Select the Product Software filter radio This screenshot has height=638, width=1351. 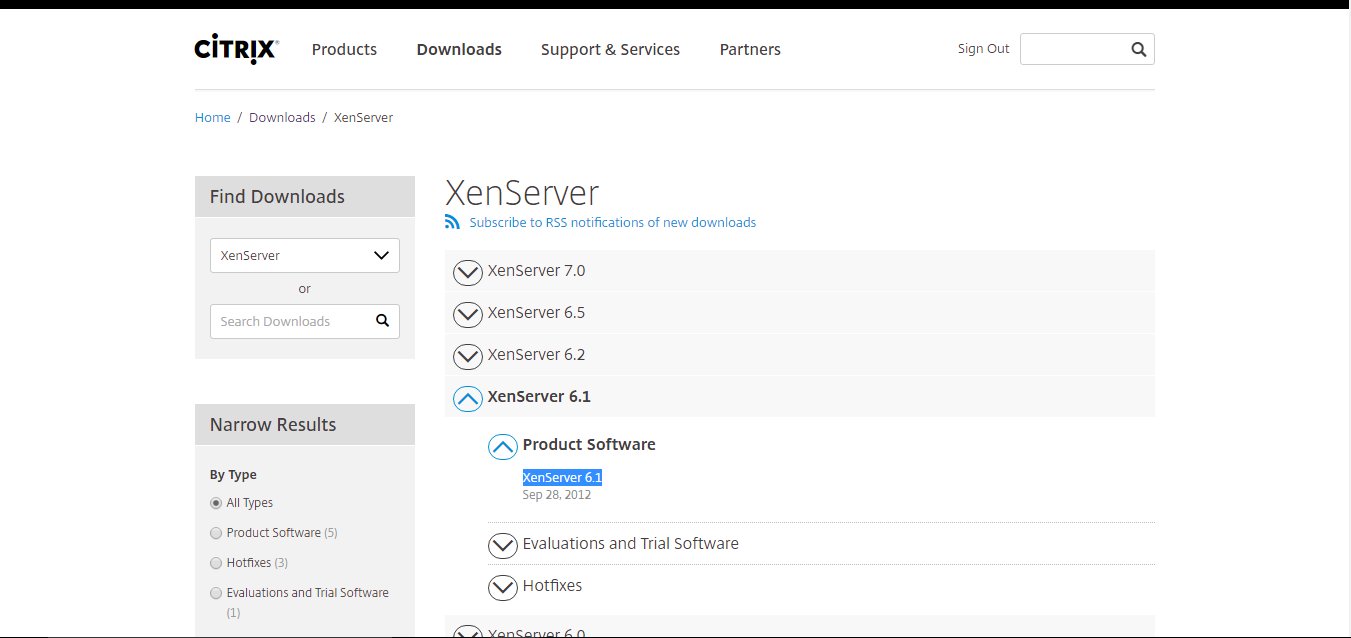pyautogui.click(x=216, y=533)
